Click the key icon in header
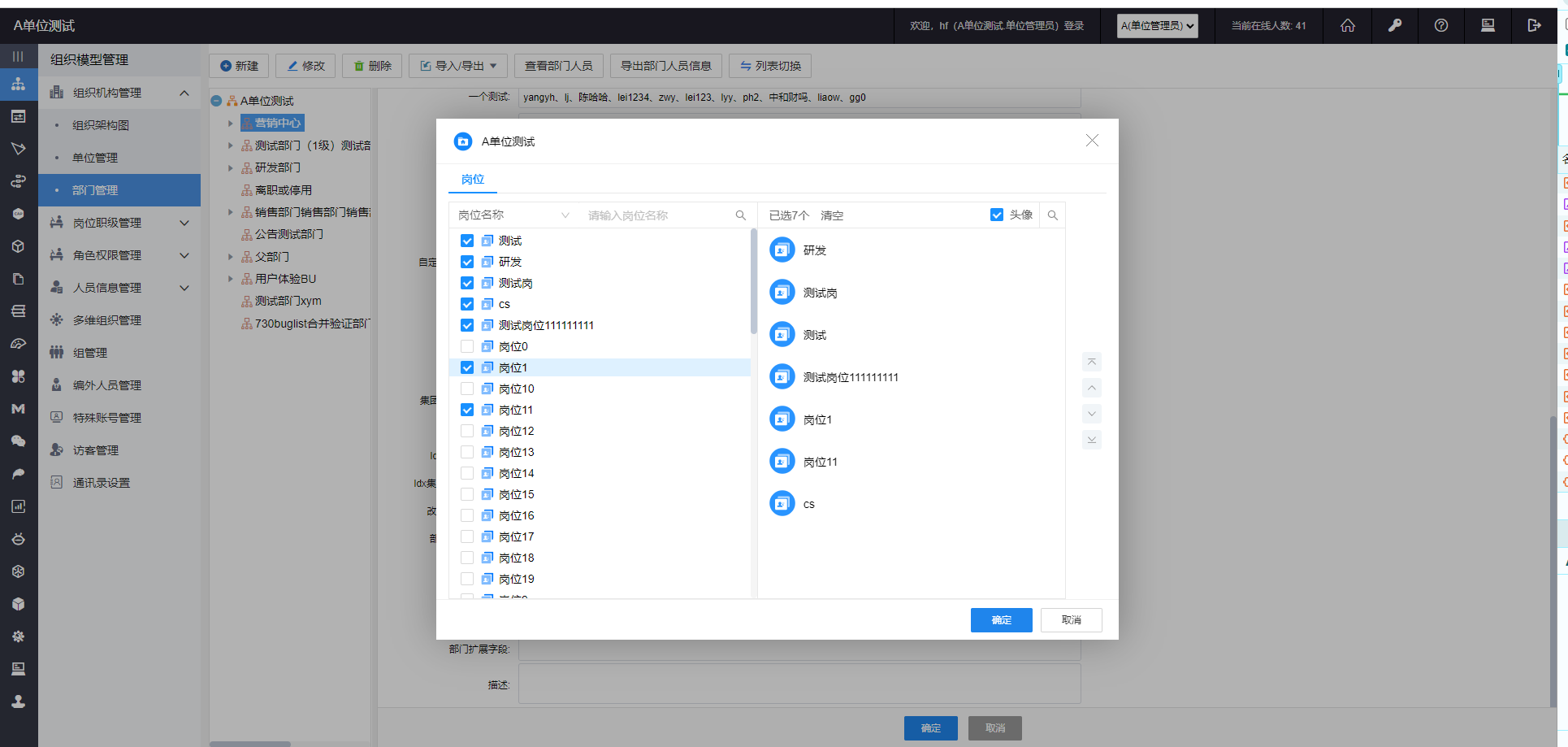1568x747 pixels. coord(1394,25)
